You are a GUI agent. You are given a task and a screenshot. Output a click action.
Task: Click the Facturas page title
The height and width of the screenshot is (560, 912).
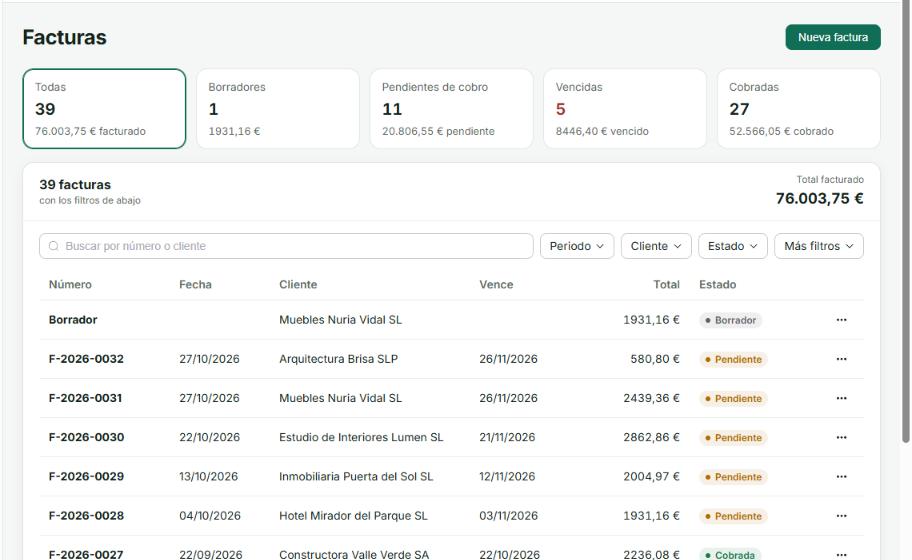tap(65, 37)
